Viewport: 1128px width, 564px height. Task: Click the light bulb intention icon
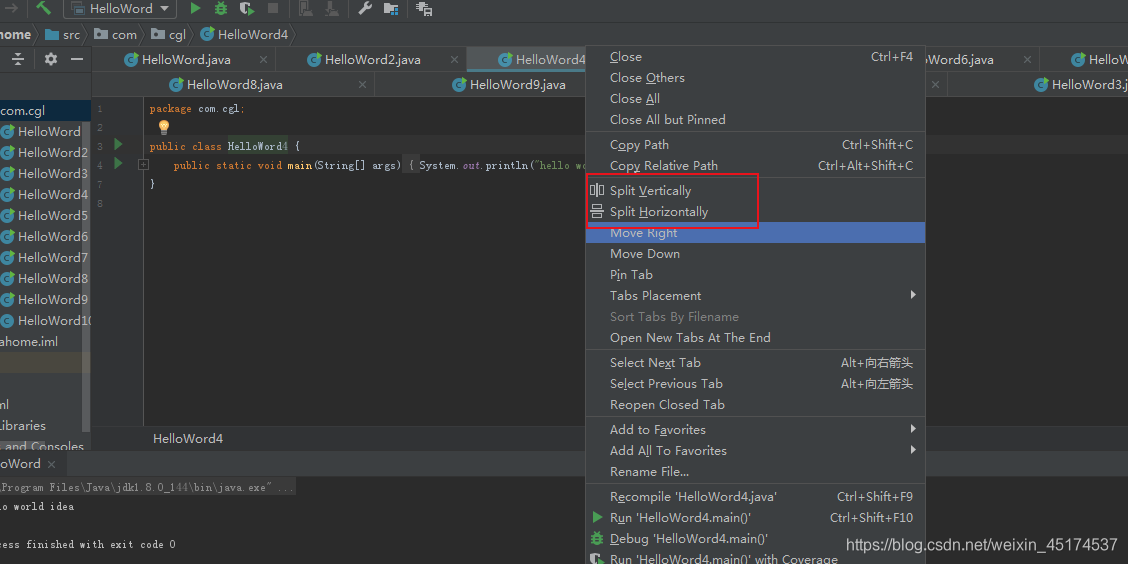[163, 127]
